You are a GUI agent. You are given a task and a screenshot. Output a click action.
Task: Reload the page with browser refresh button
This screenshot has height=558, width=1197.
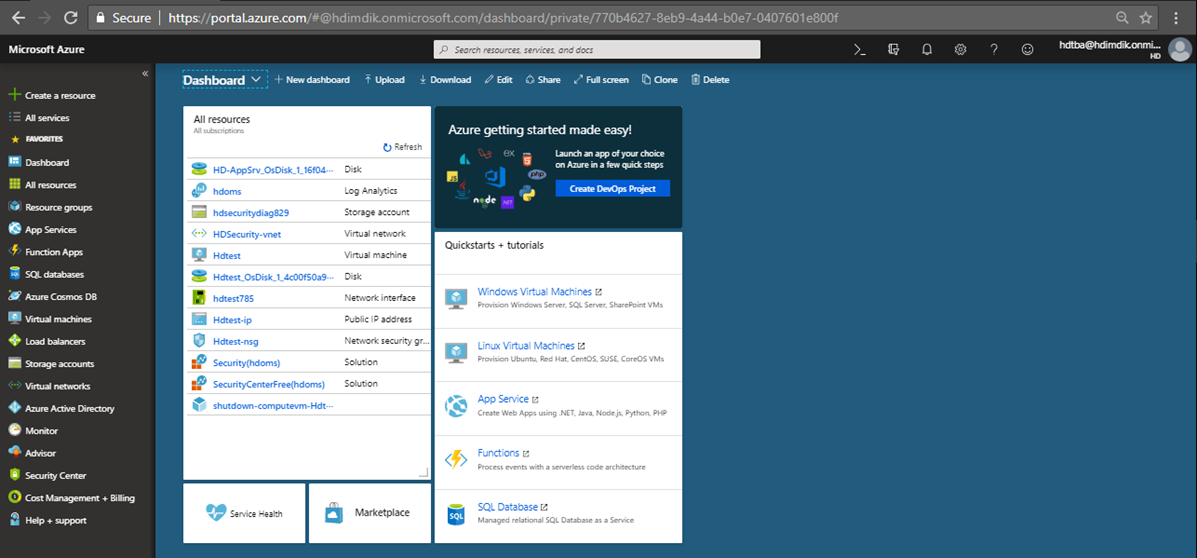point(70,17)
